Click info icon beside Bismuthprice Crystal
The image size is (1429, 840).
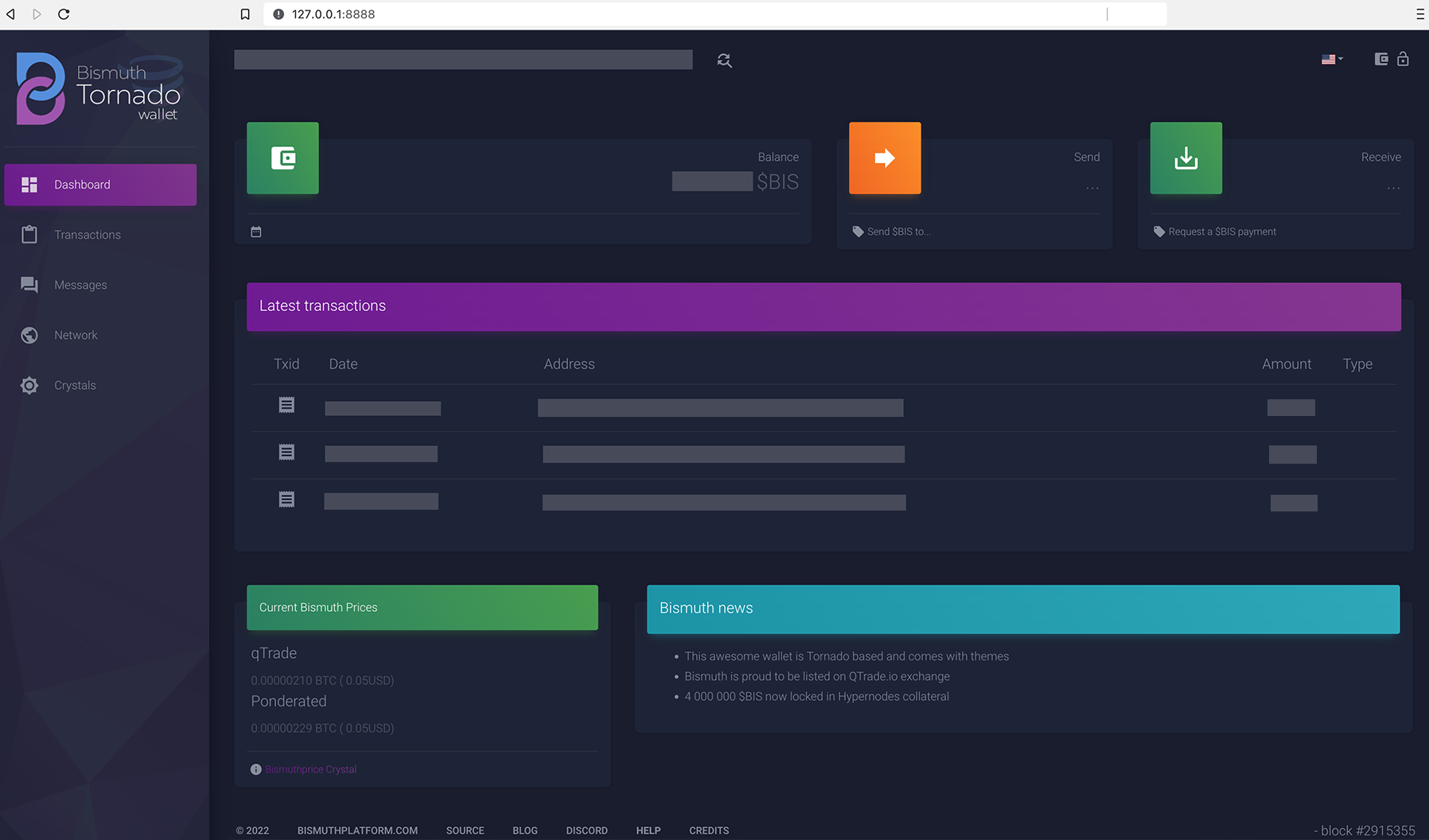pyautogui.click(x=256, y=769)
